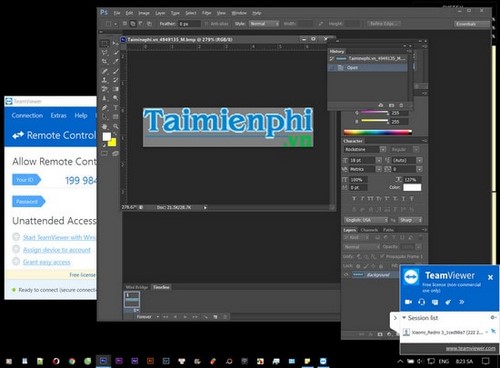The width and height of the screenshot is (500, 368).
Task: Switch to the Paths tab
Action: click(x=388, y=230)
